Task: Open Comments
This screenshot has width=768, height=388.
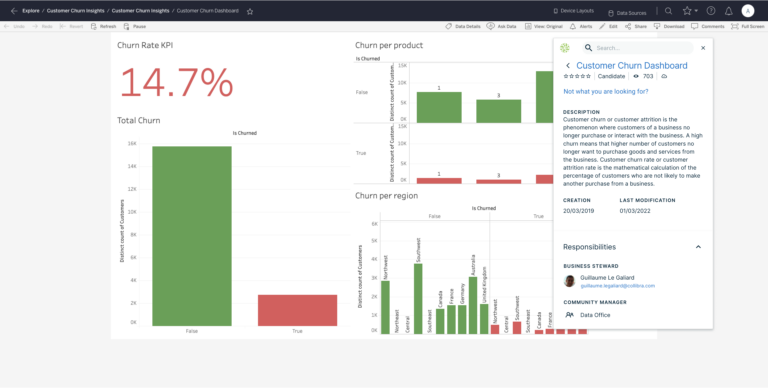Action: pyautogui.click(x=708, y=26)
